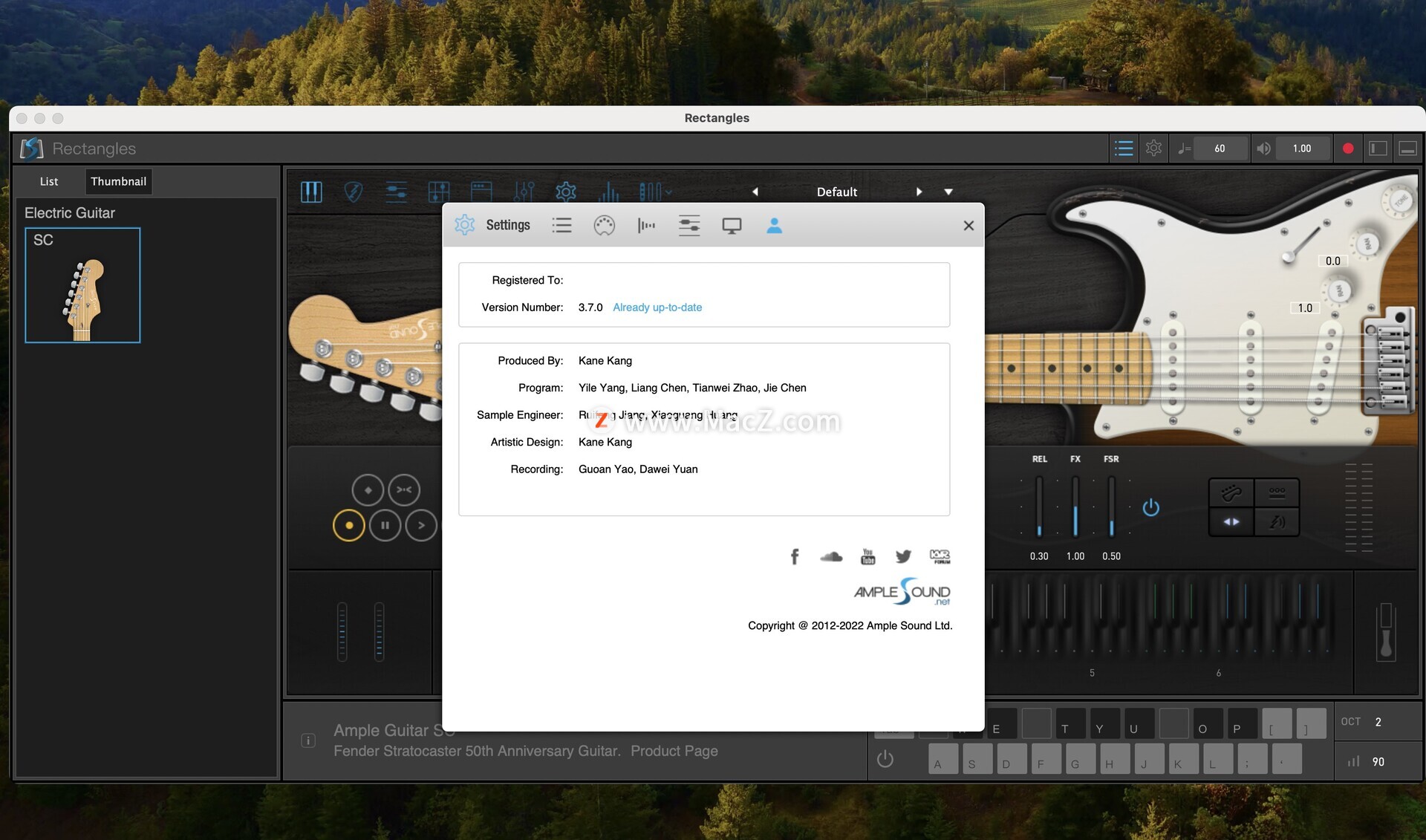Click the sustain pedal icon

pyautogui.click(x=1386, y=632)
